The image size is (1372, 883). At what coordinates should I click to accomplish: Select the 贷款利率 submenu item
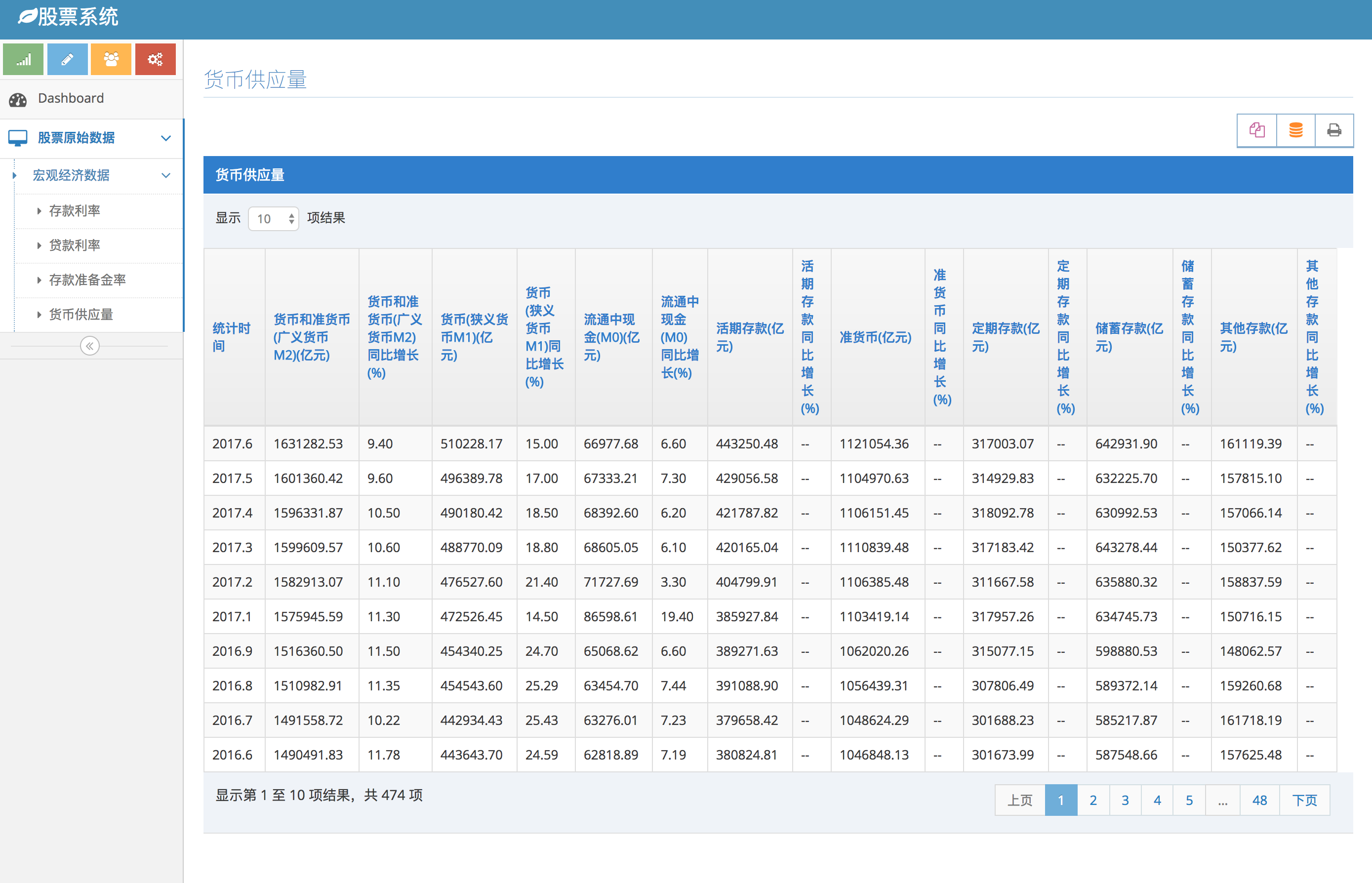[75, 245]
